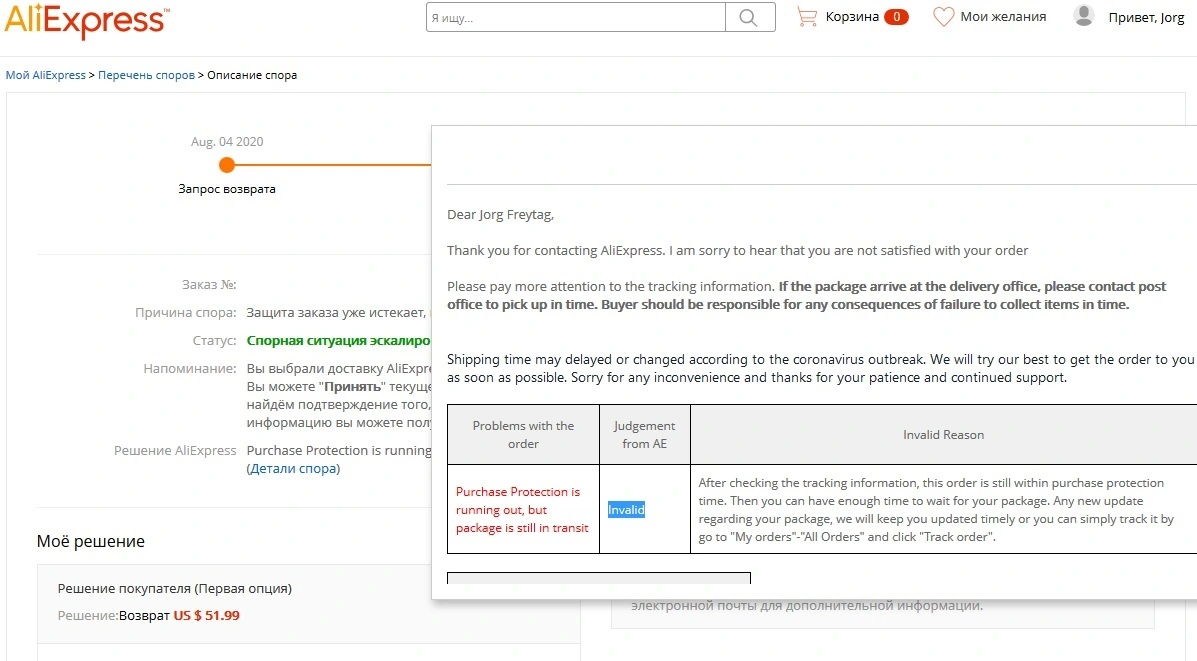Click the 'Заказ №:' label

coord(209,284)
